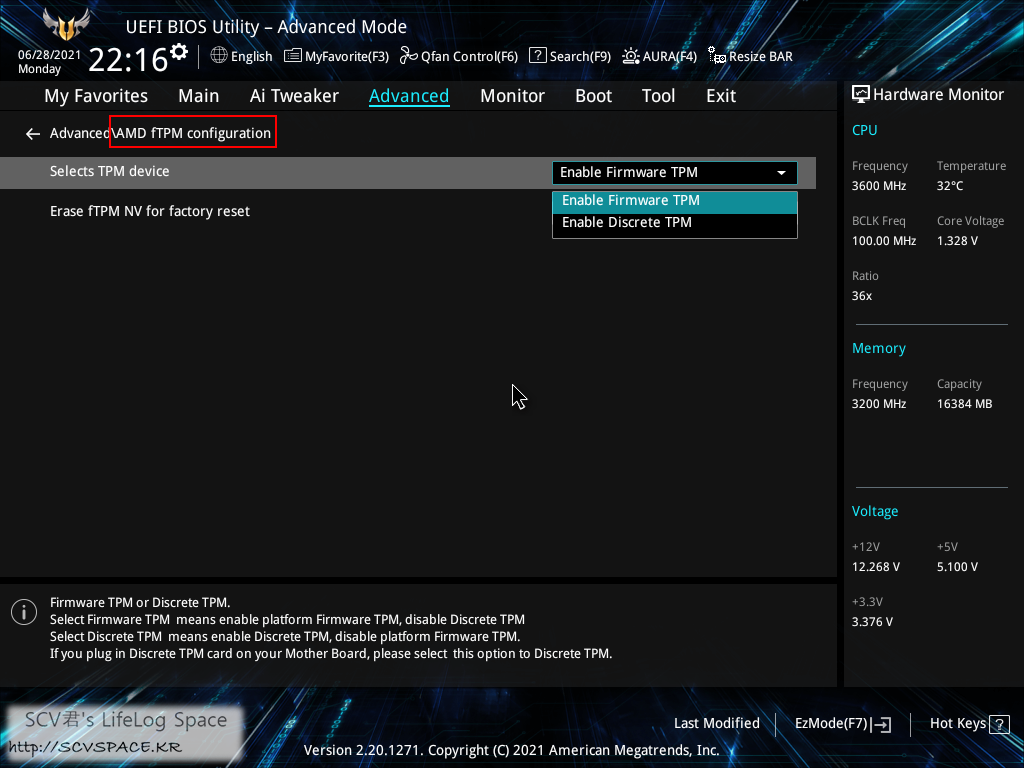Choose Enable Firmware TPM option in list
This screenshot has width=1024, height=768.
pos(675,202)
